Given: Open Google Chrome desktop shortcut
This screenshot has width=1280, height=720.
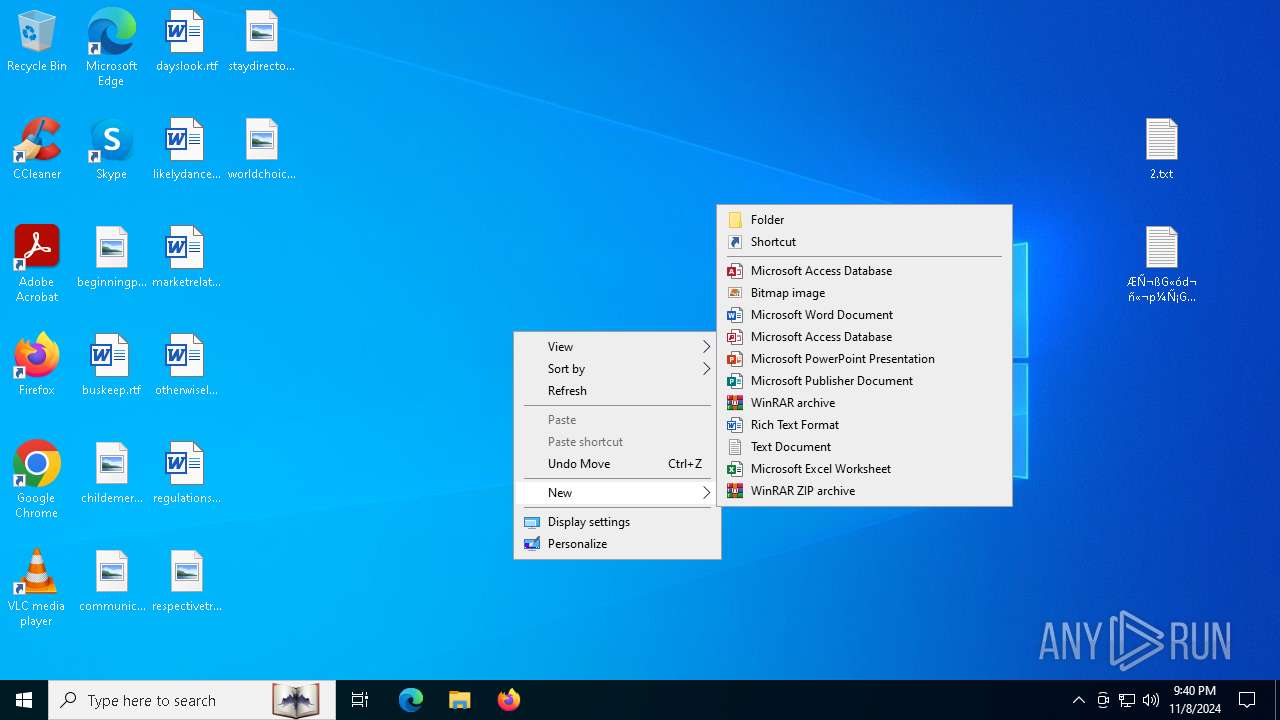Looking at the screenshot, I should [x=37, y=480].
